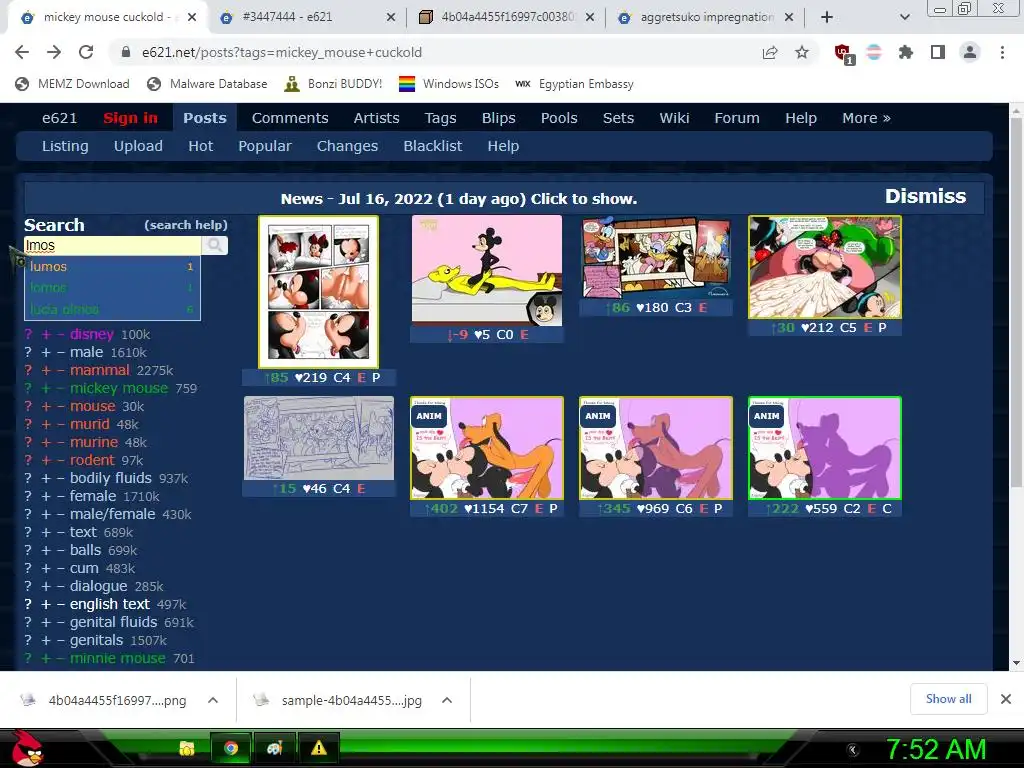Viewport: 1024px width, 768px height.
Task: Expand options for the sample .jpg download
Action: (447, 700)
